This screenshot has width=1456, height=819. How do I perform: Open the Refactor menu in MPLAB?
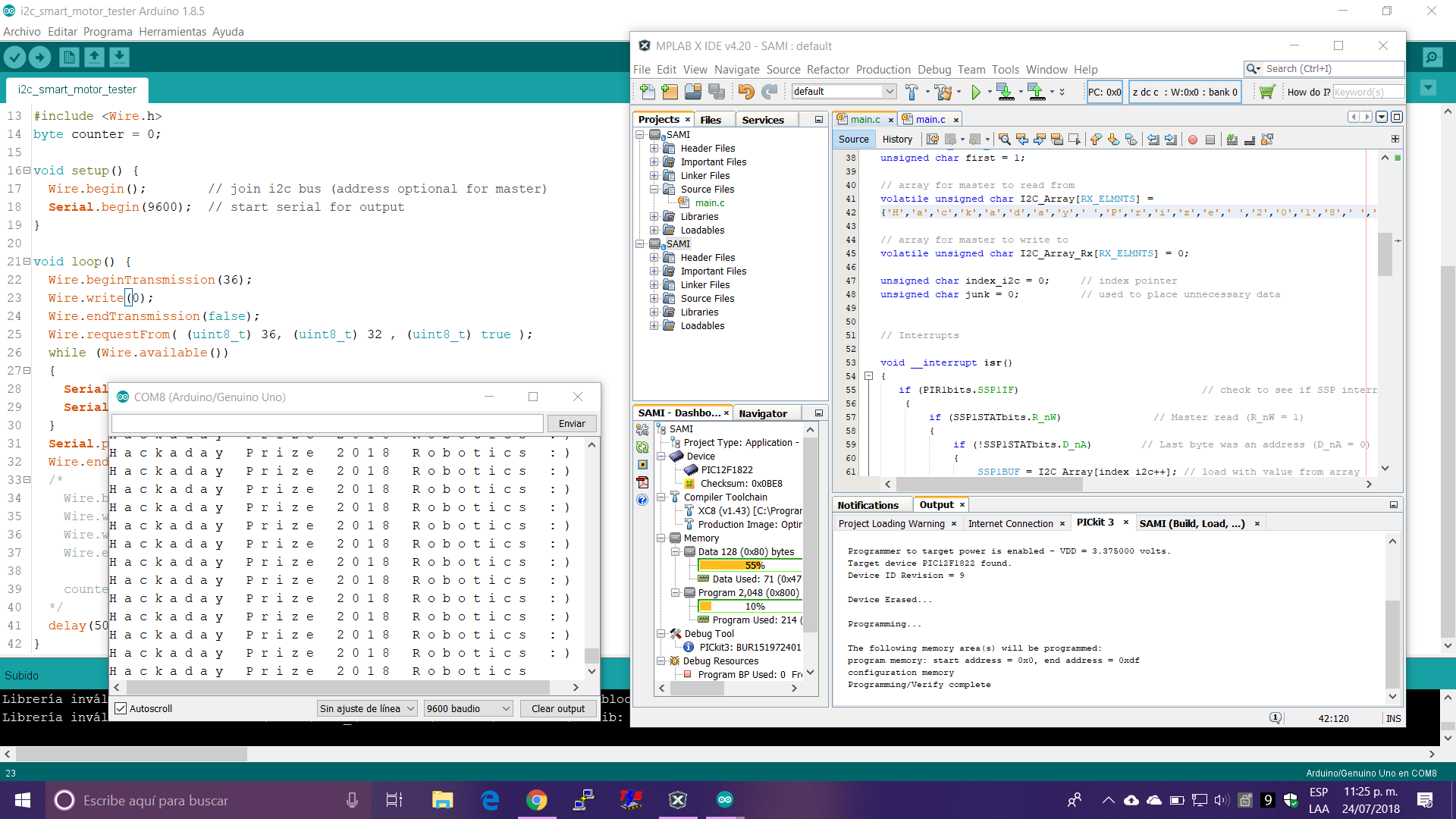827,70
